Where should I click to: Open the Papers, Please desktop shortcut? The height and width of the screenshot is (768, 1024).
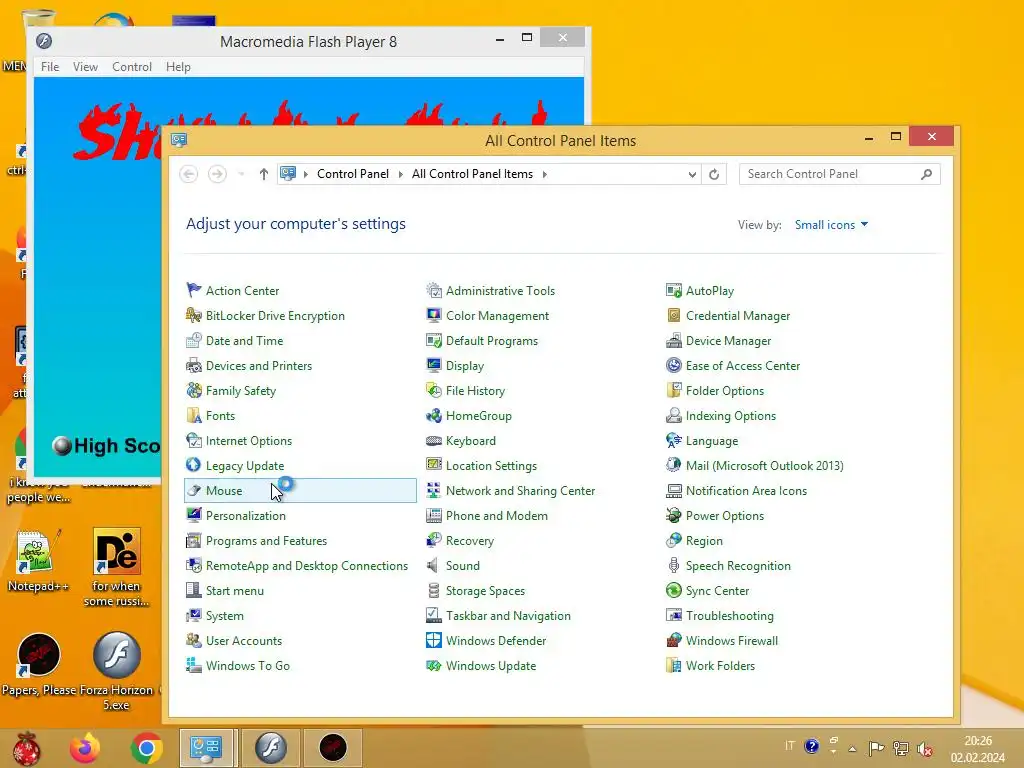pyautogui.click(x=39, y=664)
